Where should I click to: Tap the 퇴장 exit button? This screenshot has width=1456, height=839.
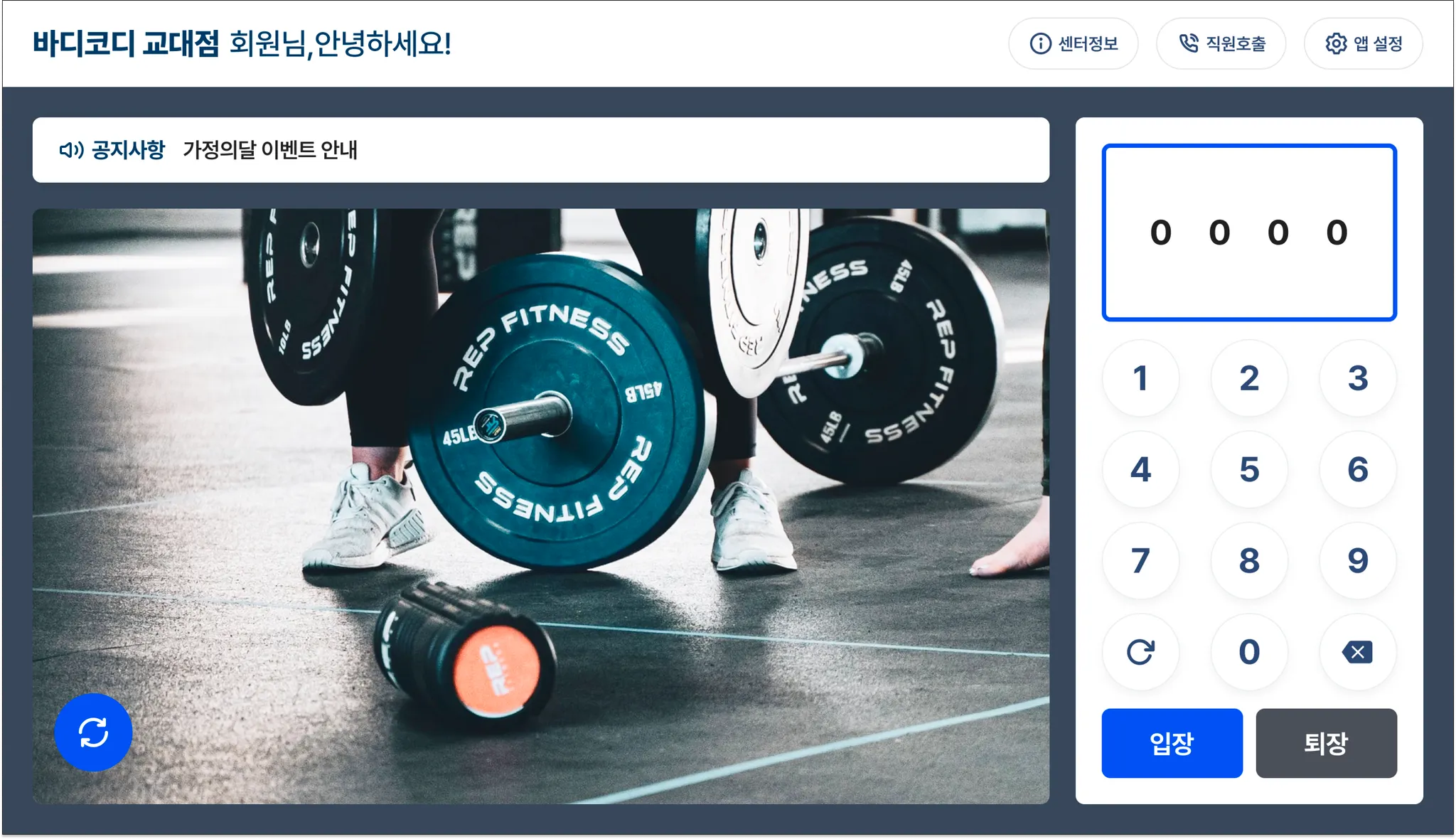tap(1326, 743)
